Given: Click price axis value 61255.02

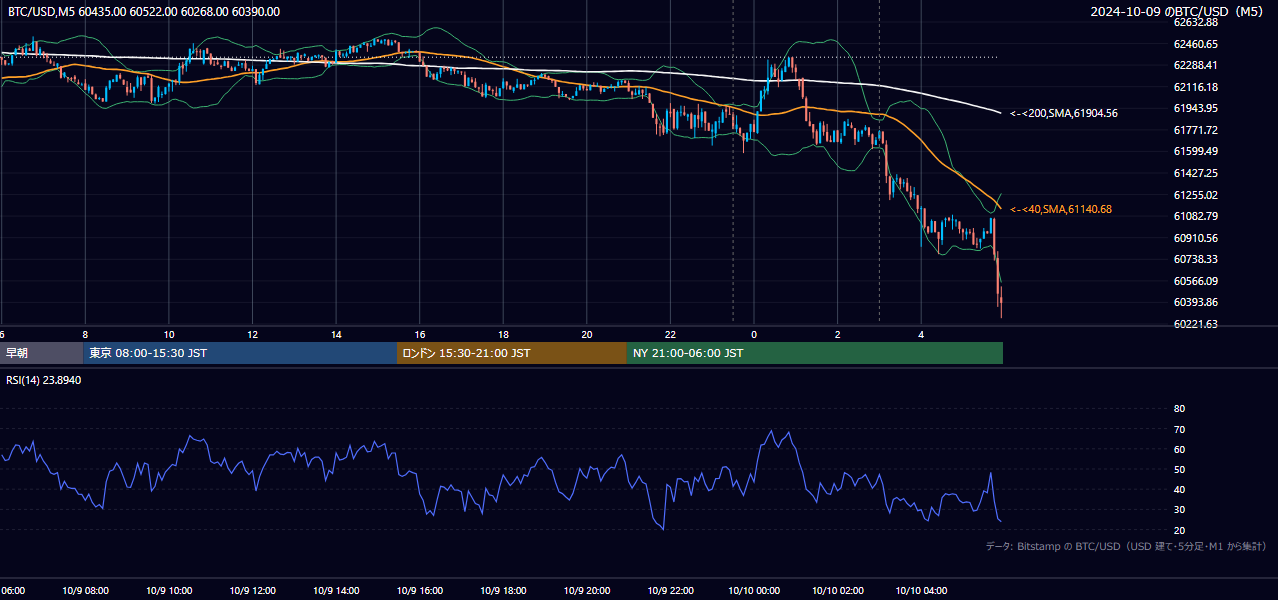Looking at the screenshot, I should tap(1195, 195).
